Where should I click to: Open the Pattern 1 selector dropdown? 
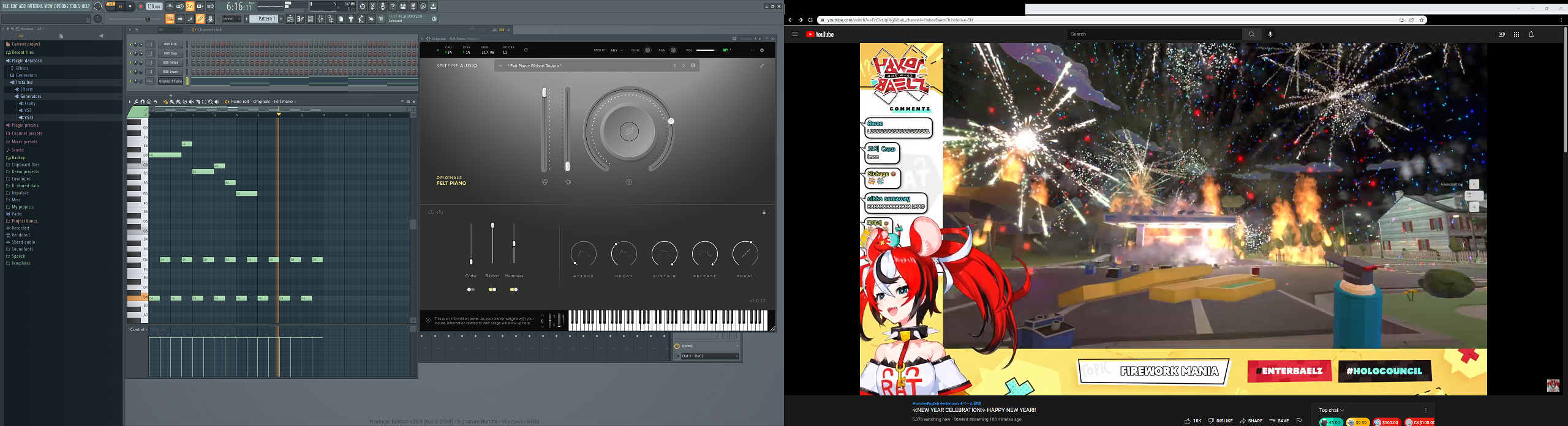pyautogui.click(x=265, y=19)
